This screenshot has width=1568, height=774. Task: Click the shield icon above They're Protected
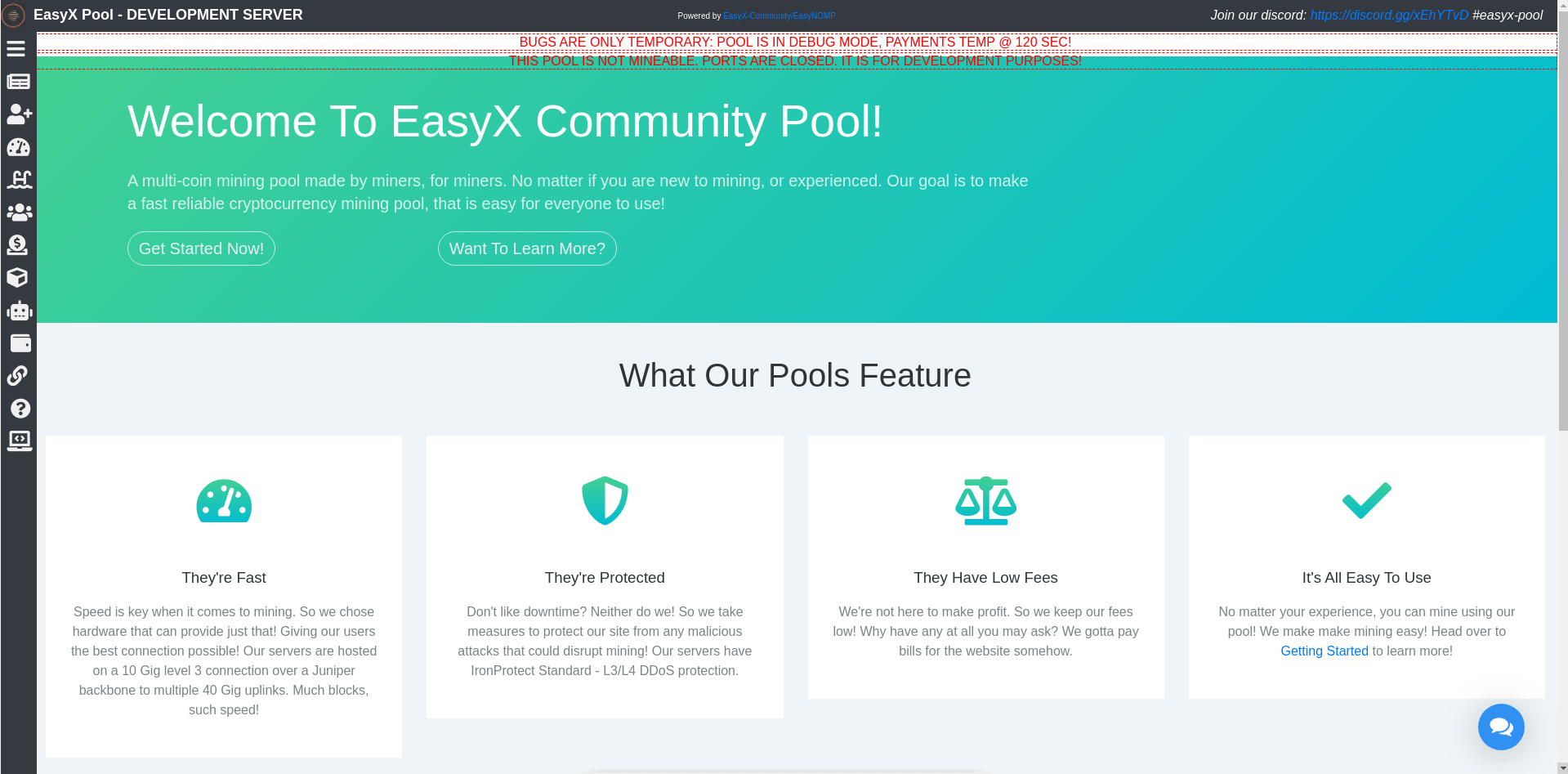[605, 500]
